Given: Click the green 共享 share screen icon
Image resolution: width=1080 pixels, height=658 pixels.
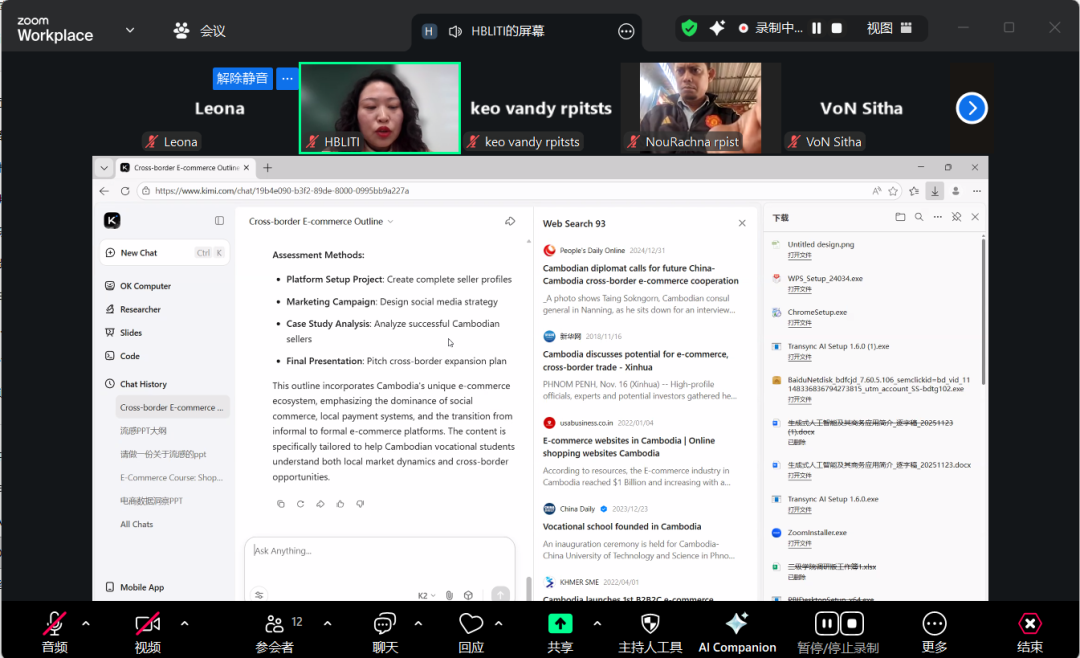Looking at the screenshot, I should pos(560,624).
